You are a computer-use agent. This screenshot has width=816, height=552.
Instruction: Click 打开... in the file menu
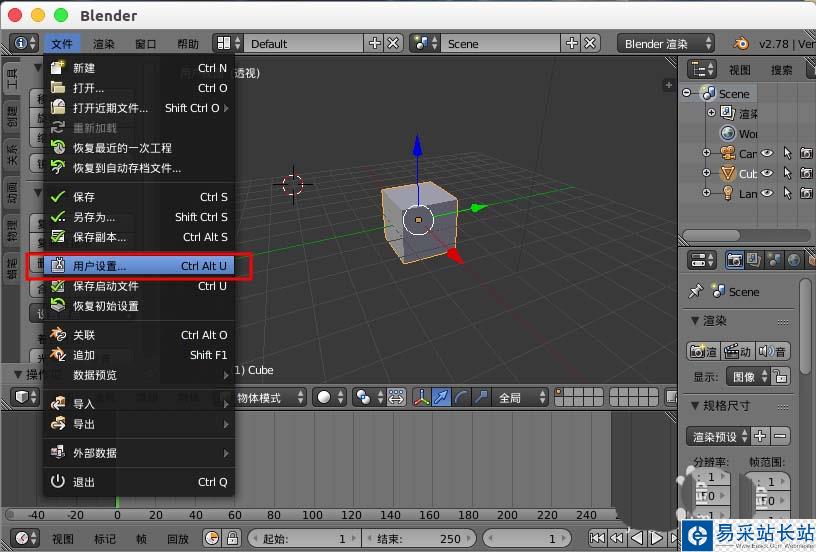[x=139, y=88]
